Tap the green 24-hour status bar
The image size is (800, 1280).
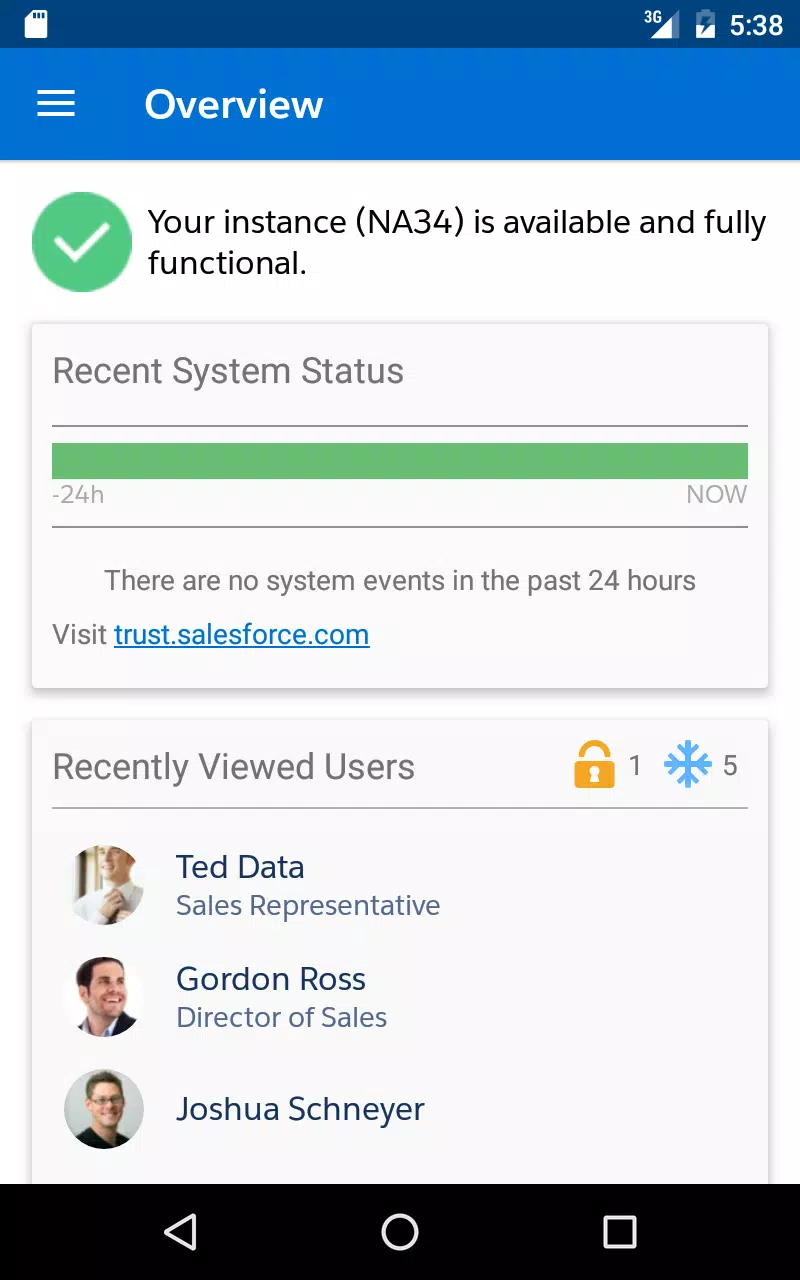pyautogui.click(x=400, y=461)
